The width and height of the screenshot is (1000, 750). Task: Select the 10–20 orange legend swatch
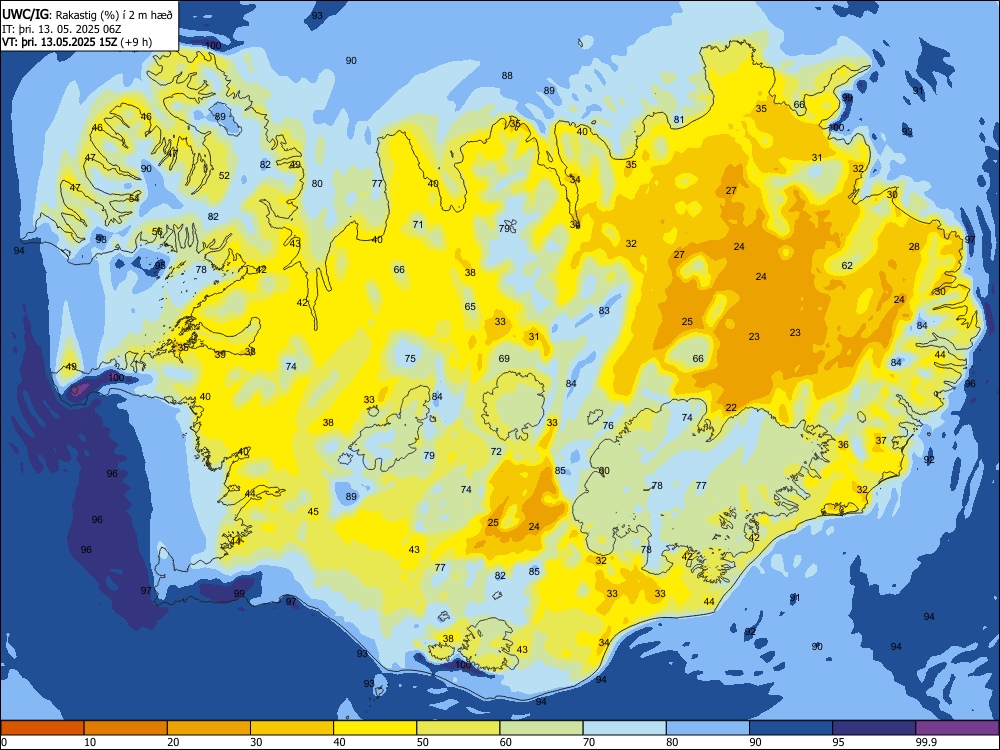pyautogui.click(x=126, y=728)
